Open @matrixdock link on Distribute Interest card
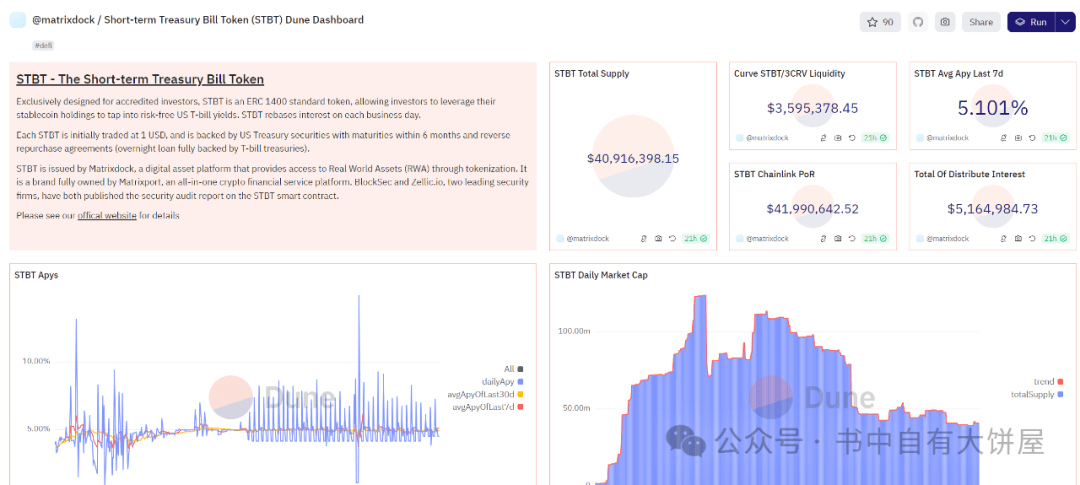 pos(947,238)
